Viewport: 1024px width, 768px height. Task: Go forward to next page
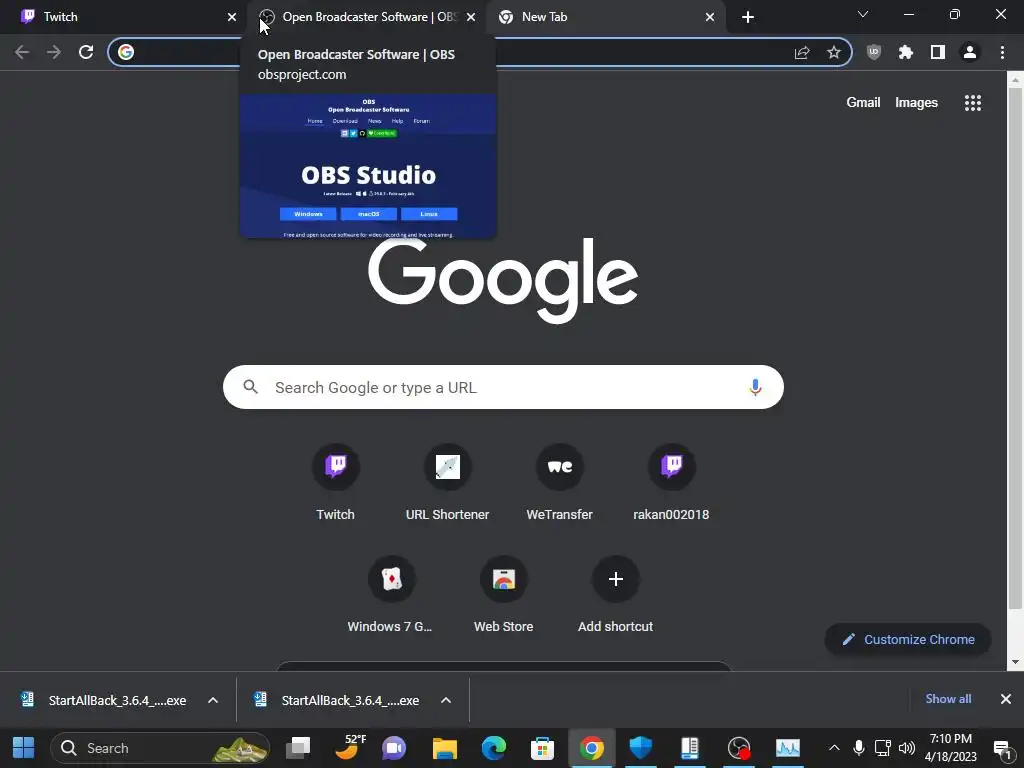click(54, 52)
